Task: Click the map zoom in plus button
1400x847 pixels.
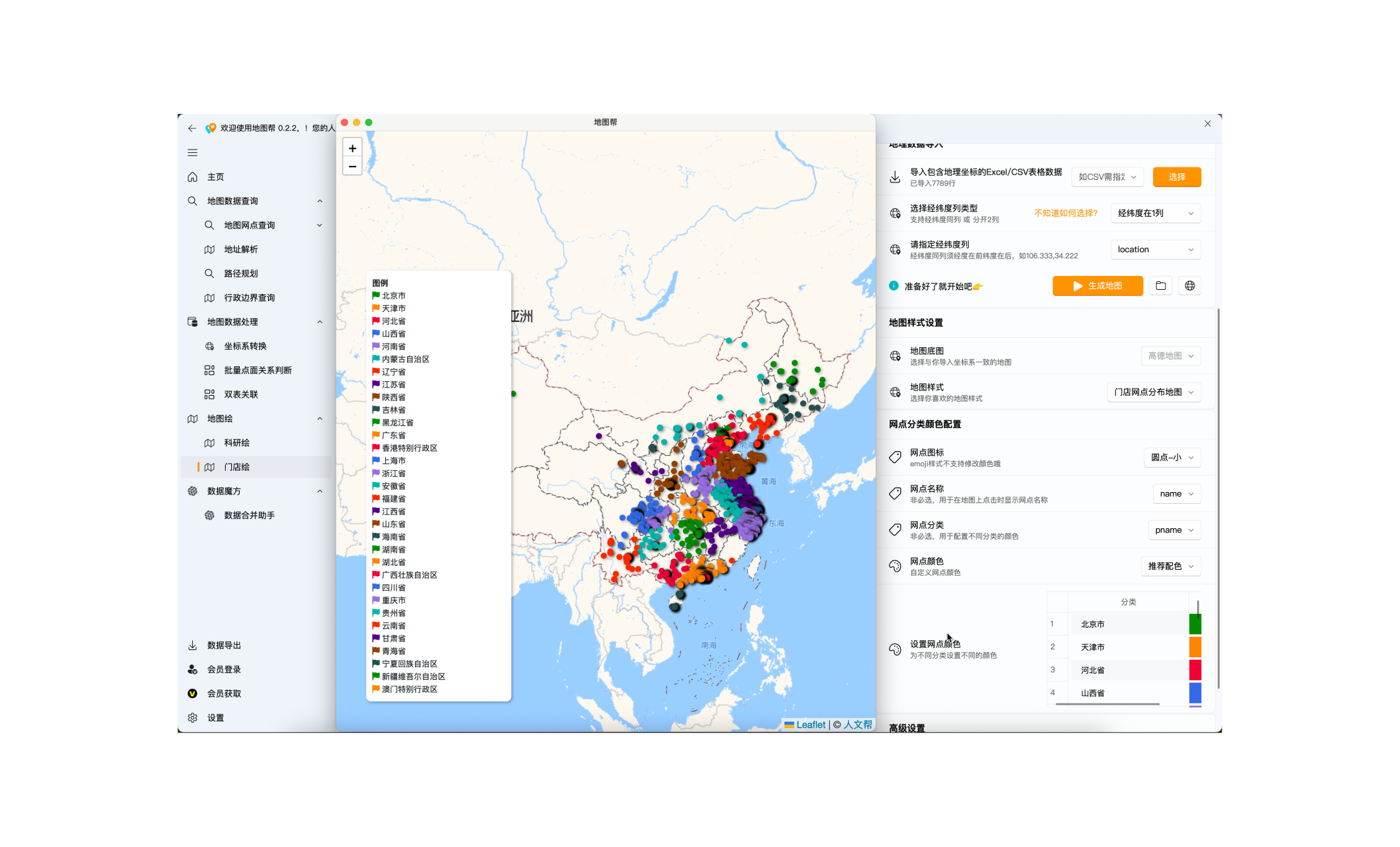Action: click(352, 148)
